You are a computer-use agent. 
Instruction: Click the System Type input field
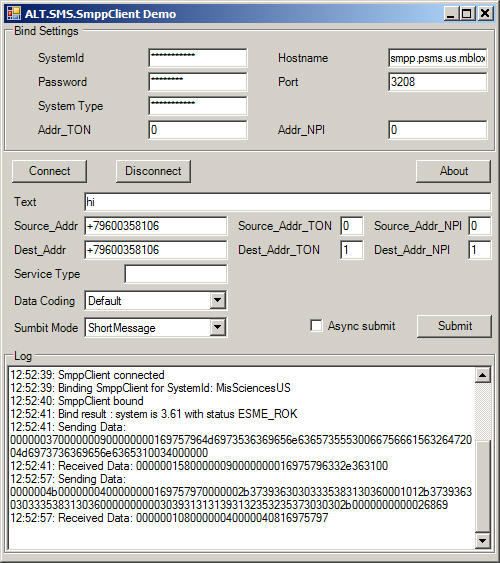point(198,106)
